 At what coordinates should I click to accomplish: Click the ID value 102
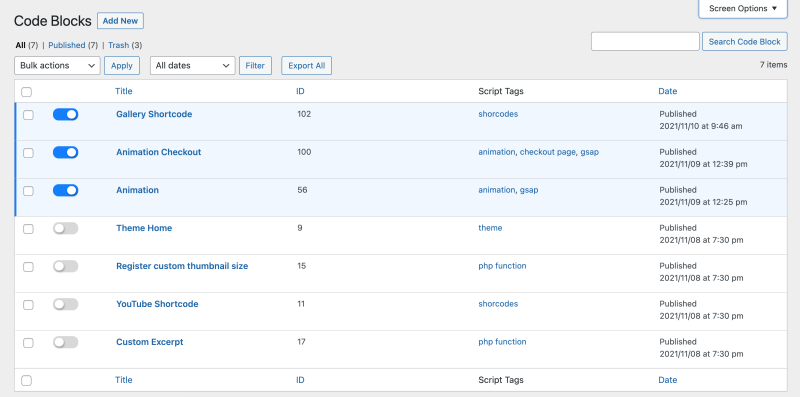pyautogui.click(x=304, y=114)
